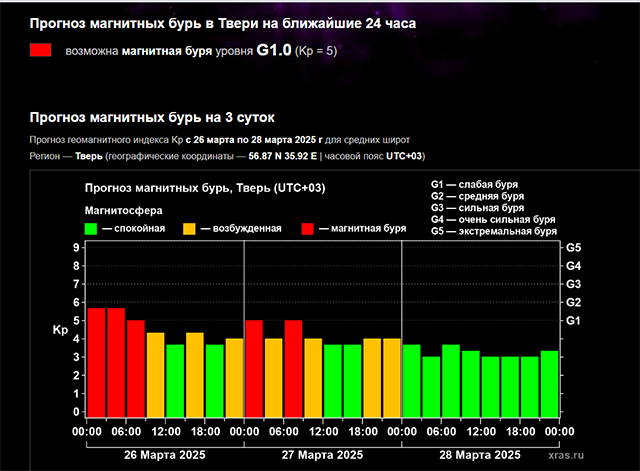Viewport: 640px width, 471px height.
Task: Click the 'Магнитосфера' legend heading
Action: point(123,211)
